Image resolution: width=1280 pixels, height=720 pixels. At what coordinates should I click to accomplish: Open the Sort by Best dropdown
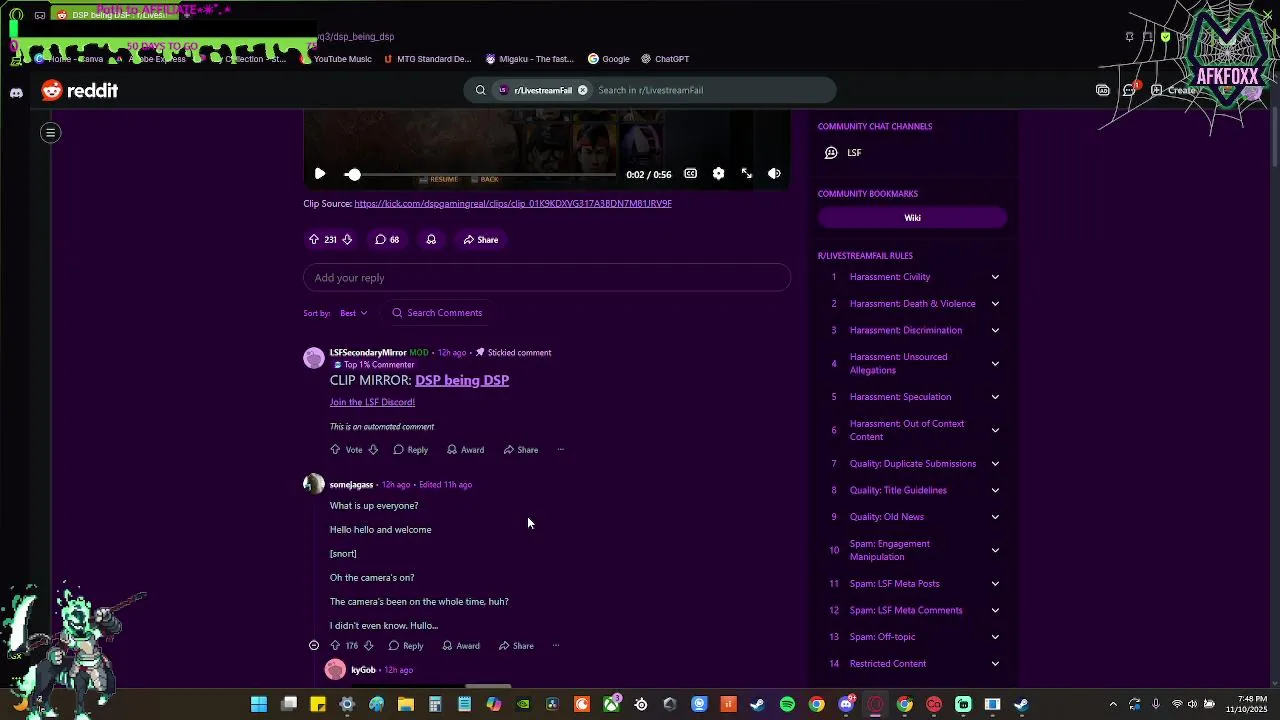pyautogui.click(x=354, y=313)
